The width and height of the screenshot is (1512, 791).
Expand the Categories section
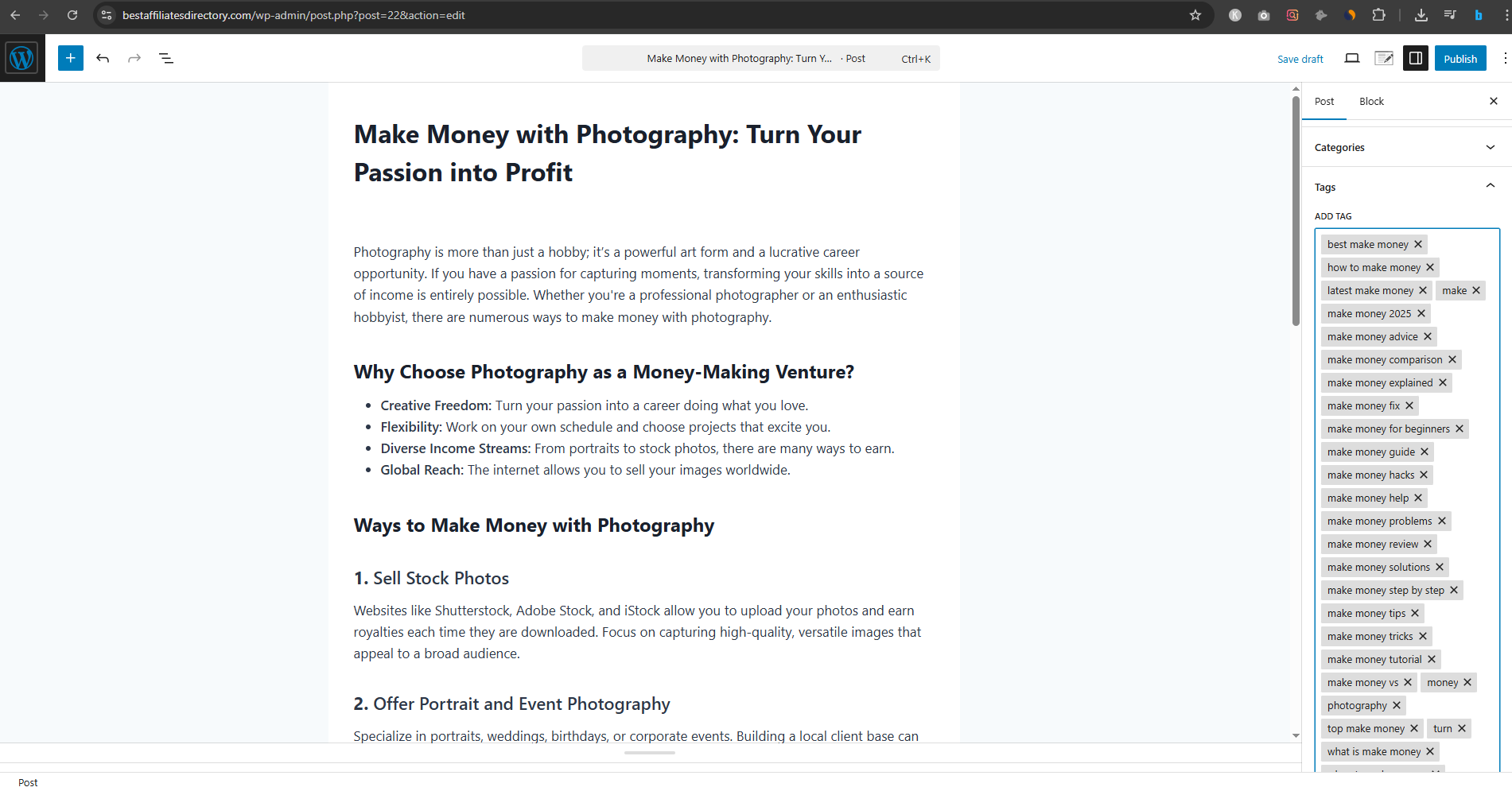(x=1491, y=147)
